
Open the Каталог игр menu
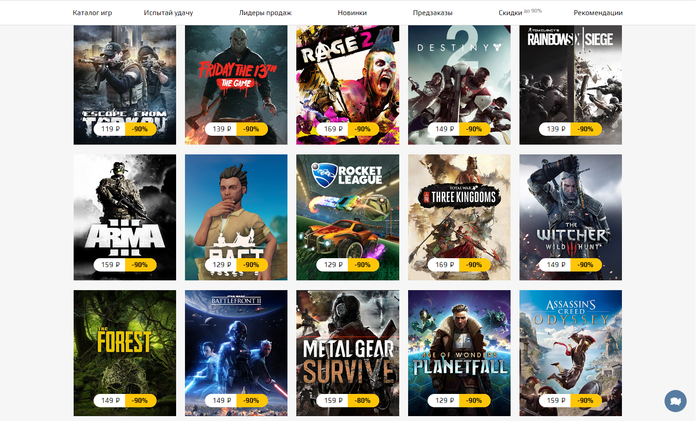92,13
